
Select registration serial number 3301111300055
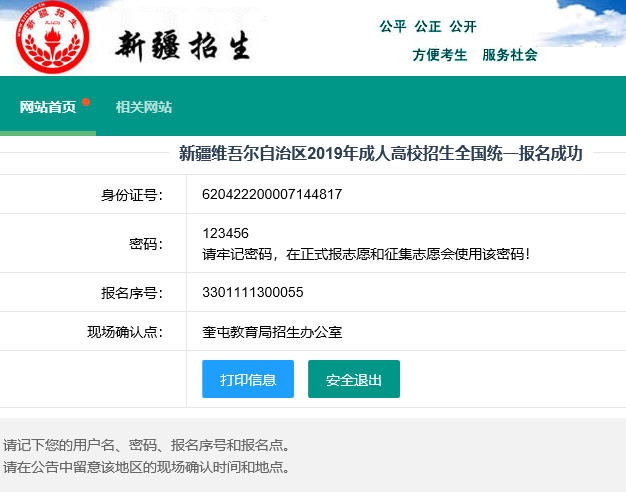pyautogui.click(x=252, y=292)
